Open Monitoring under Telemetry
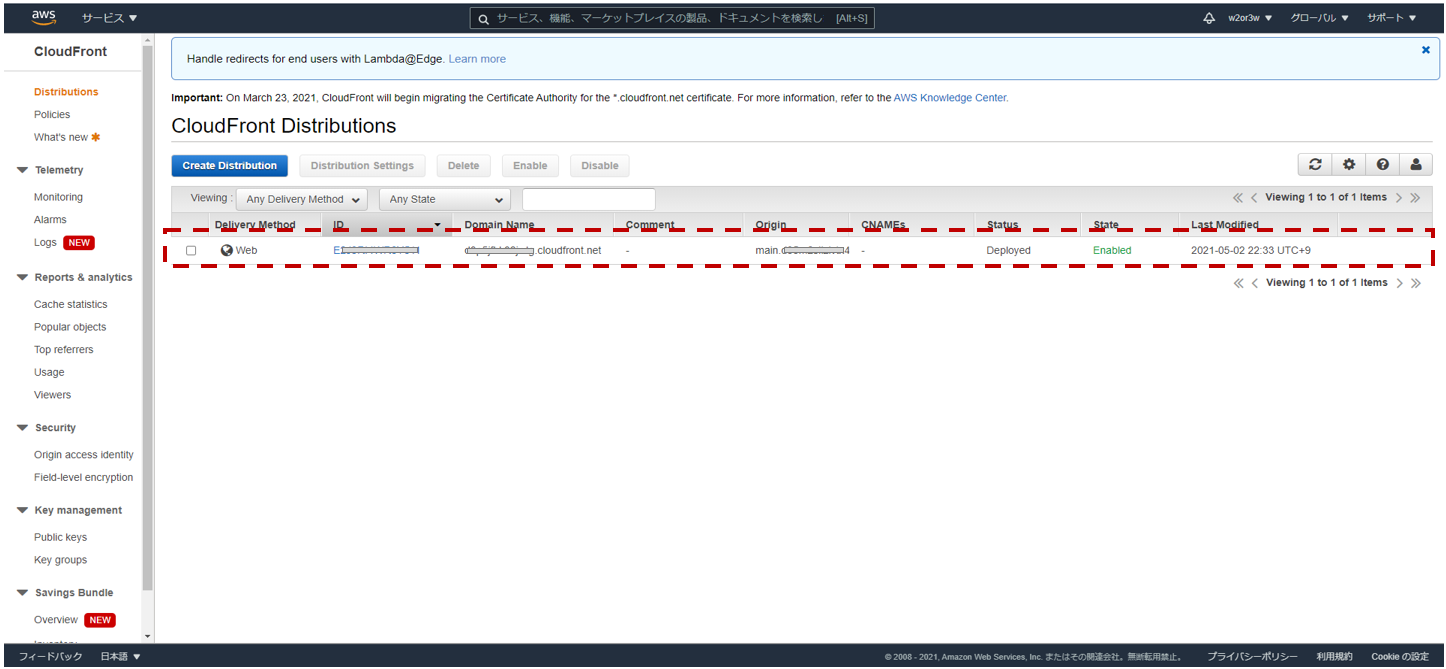This screenshot has width=1446, height=669. (58, 197)
